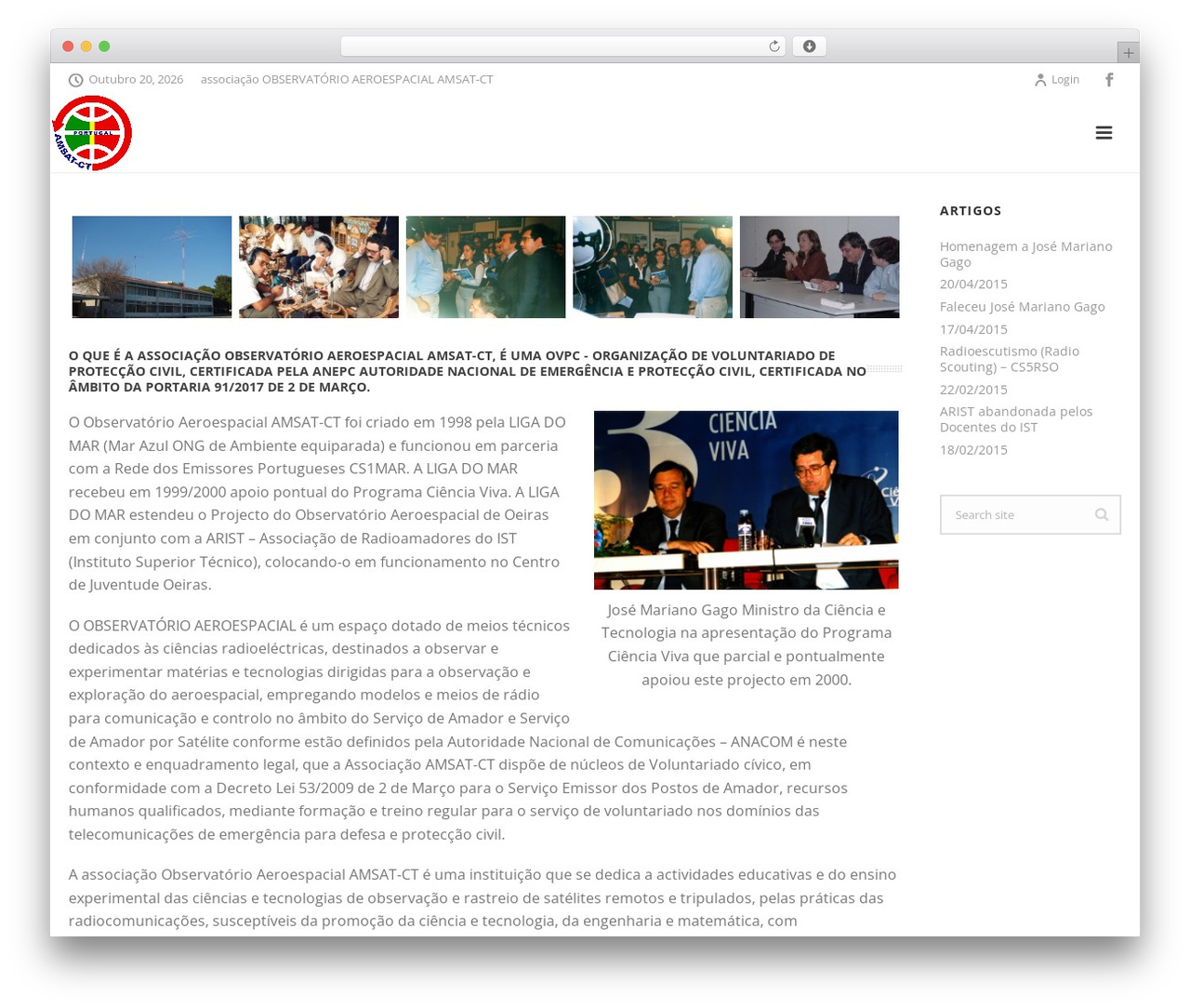Minimize the browser with yellow button
Image resolution: width=1190 pixels, height=1008 pixels.
point(86,46)
